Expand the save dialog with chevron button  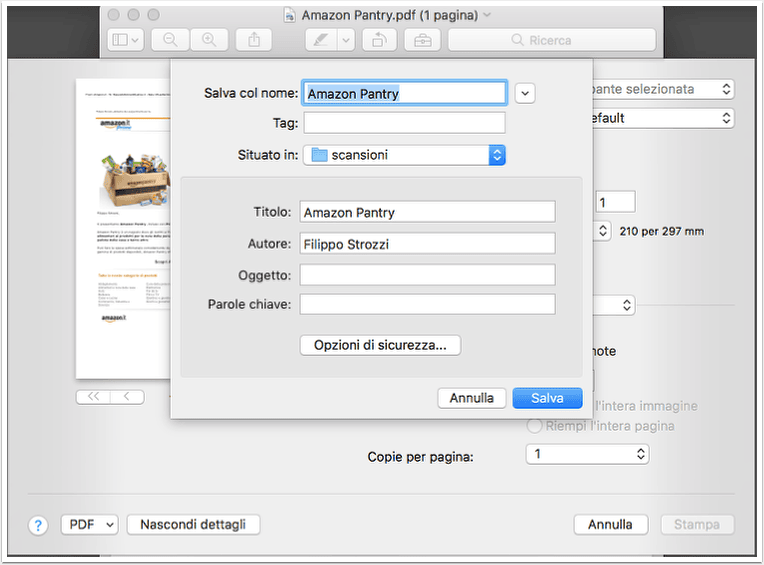point(525,93)
